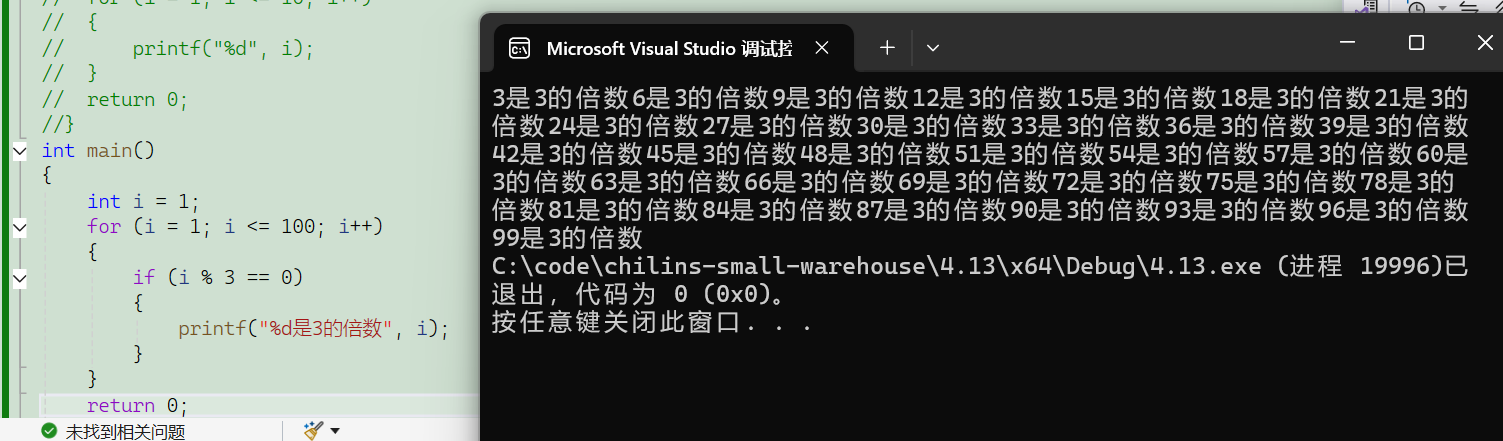Click the green no-issues-found checkmark icon

click(49, 431)
